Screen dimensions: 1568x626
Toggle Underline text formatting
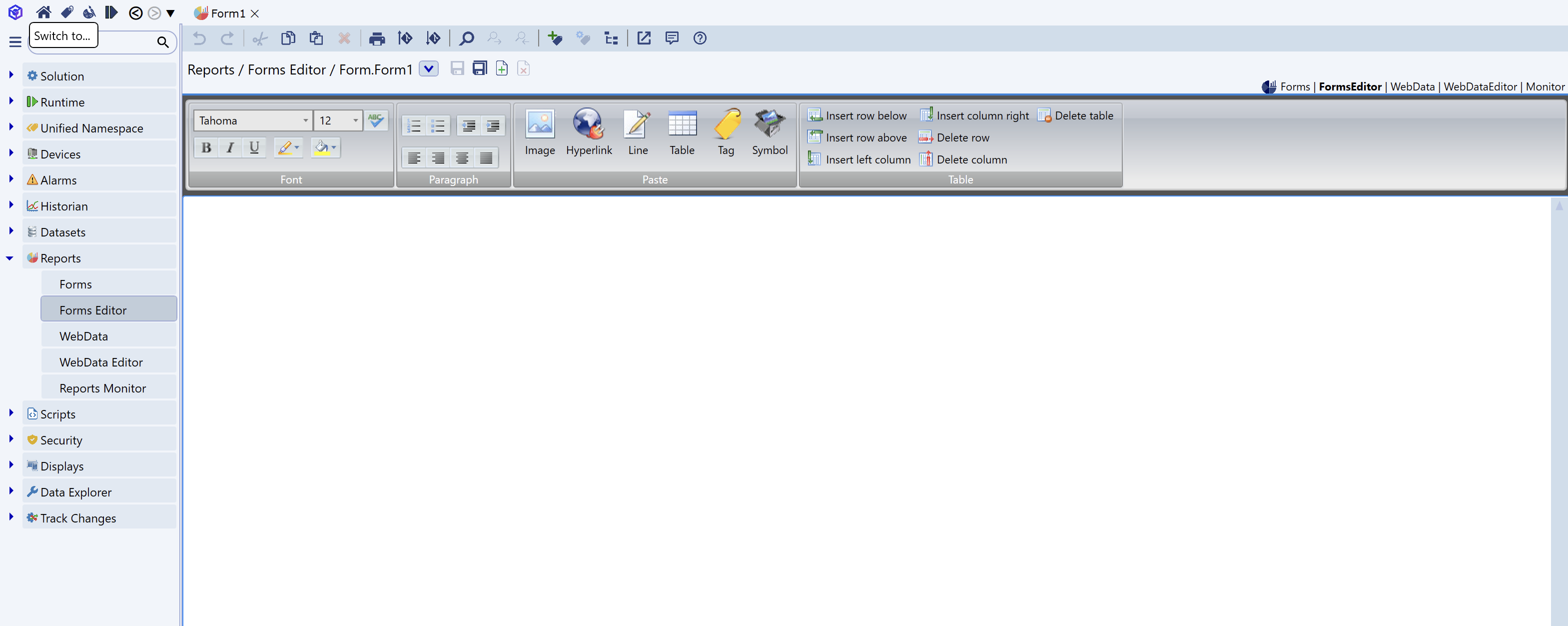pyautogui.click(x=254, y=147)
